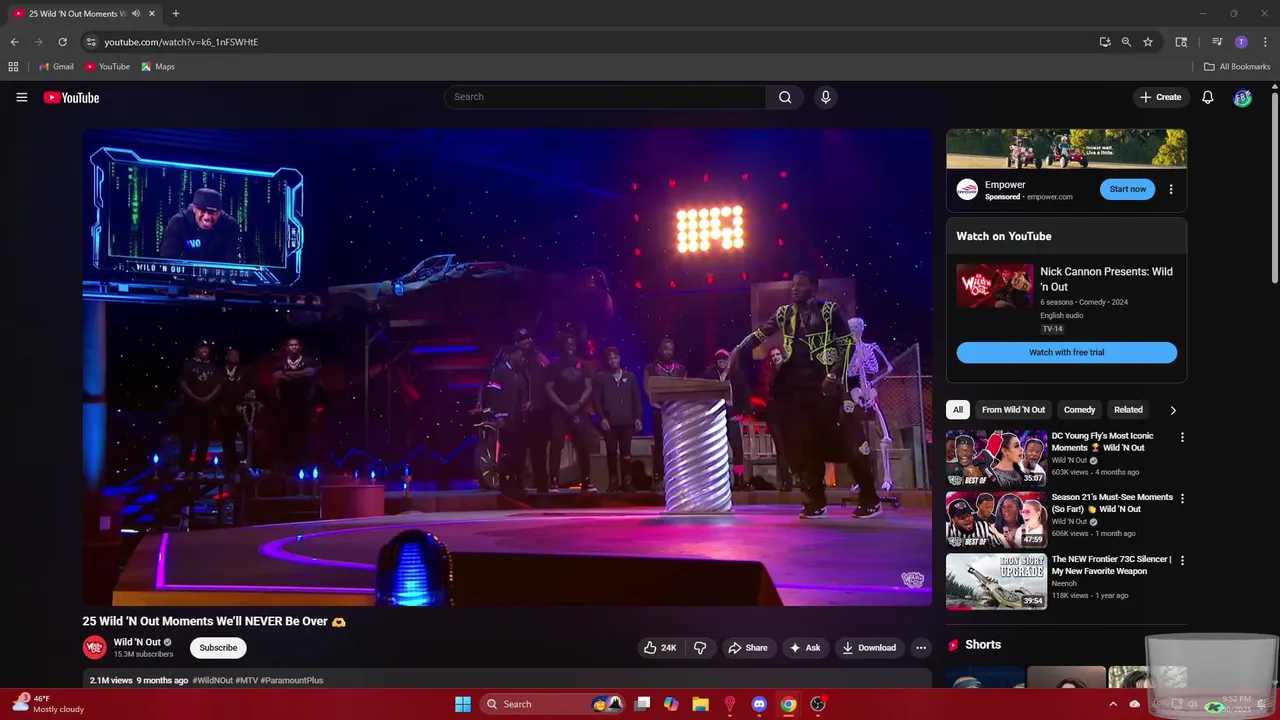
Task: Open the All Bookmarks folder
Action: [x=1237, y=67]
